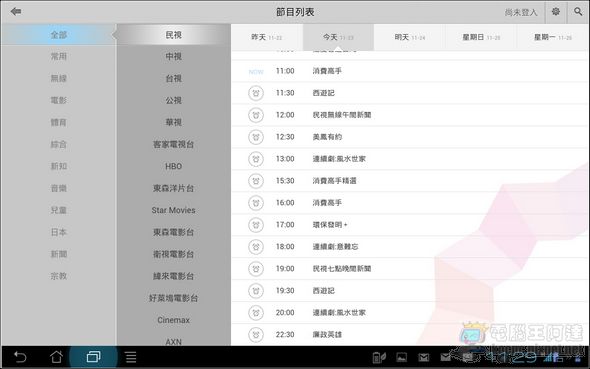Image resolution: width=590 pixels, height=369 pixels.
Task: Open settings via the gear icon
Action: pos(555,12)
